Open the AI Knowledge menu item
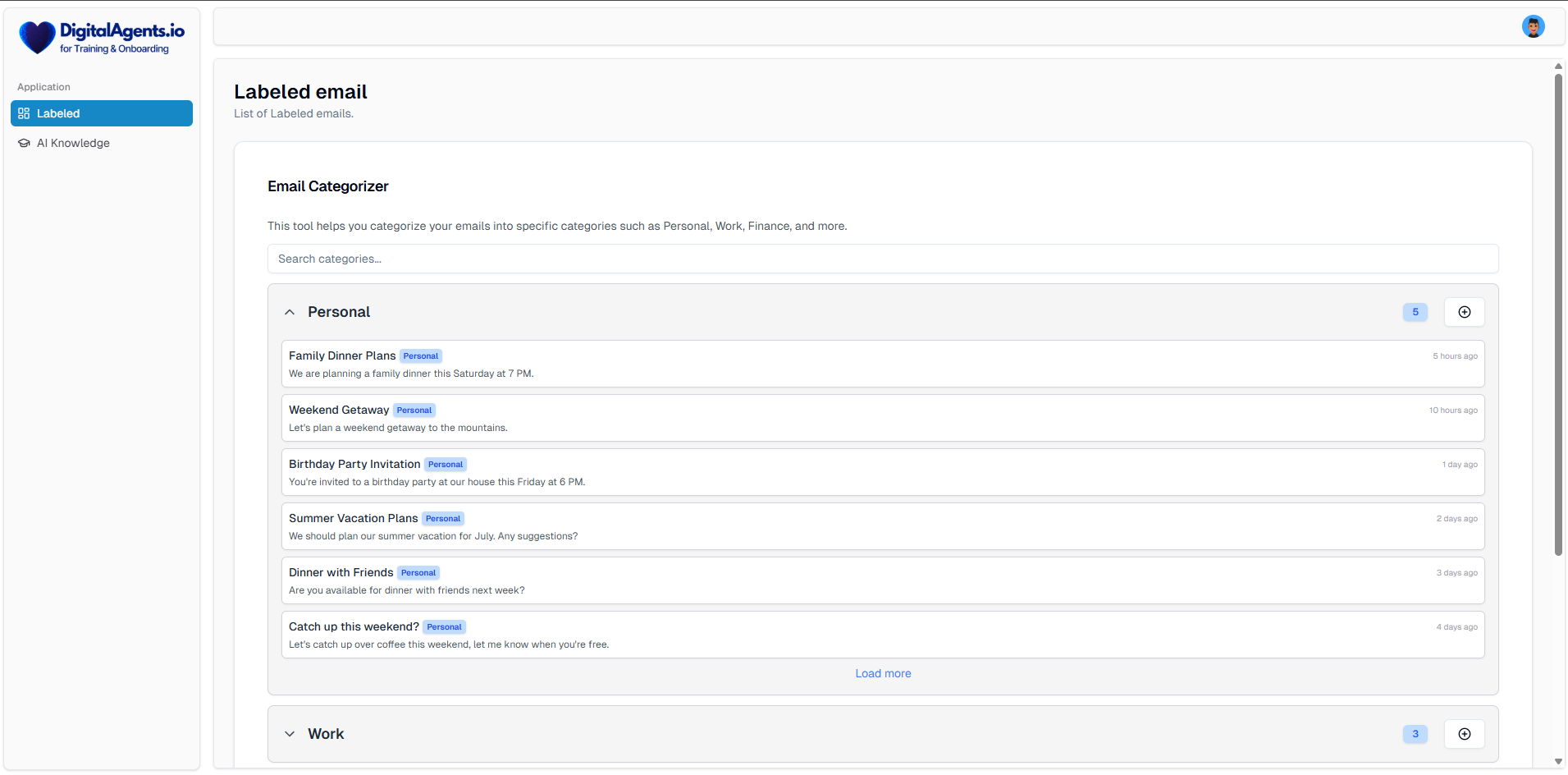This screenshot has width=1568, height=775. point(73,143)
